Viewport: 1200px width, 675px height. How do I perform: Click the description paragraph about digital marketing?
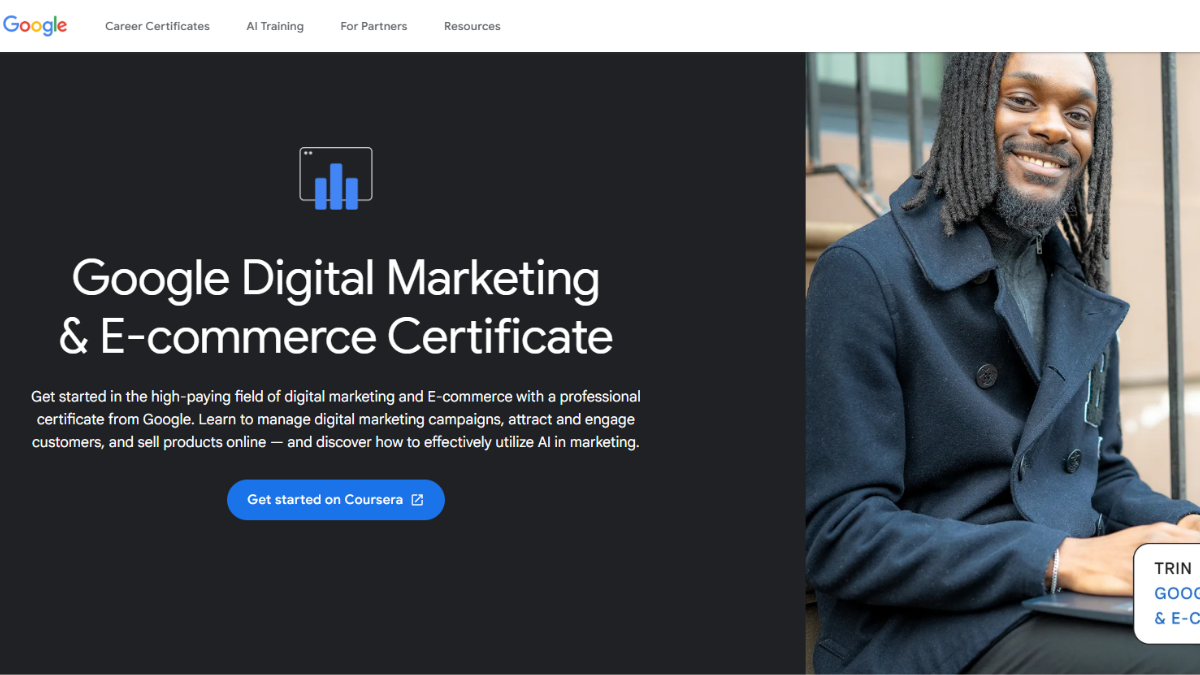(336, 419)
